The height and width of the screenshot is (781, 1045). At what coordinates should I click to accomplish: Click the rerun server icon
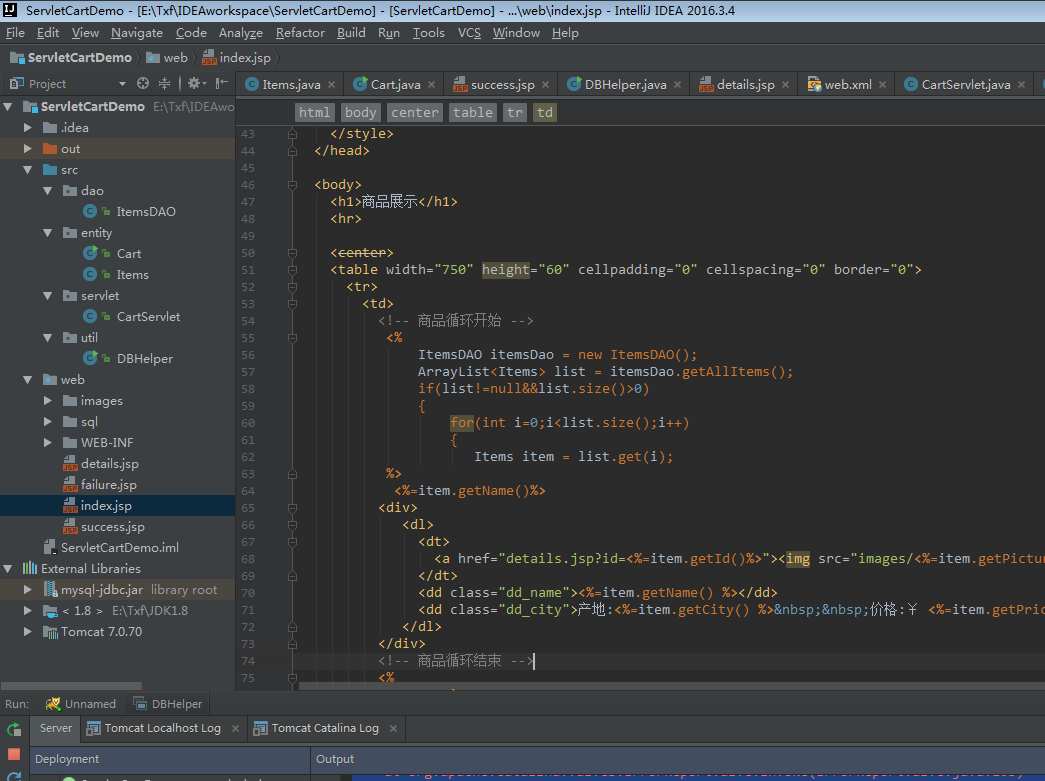[14, 730]
